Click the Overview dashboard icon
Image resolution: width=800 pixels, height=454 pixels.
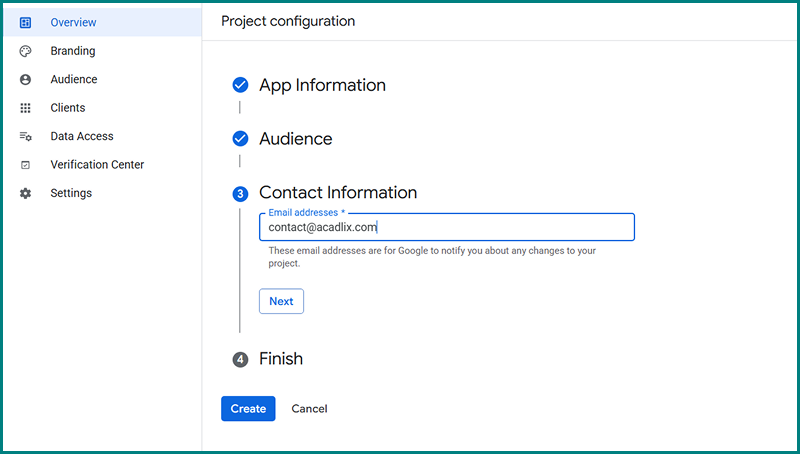coord(26,22)
